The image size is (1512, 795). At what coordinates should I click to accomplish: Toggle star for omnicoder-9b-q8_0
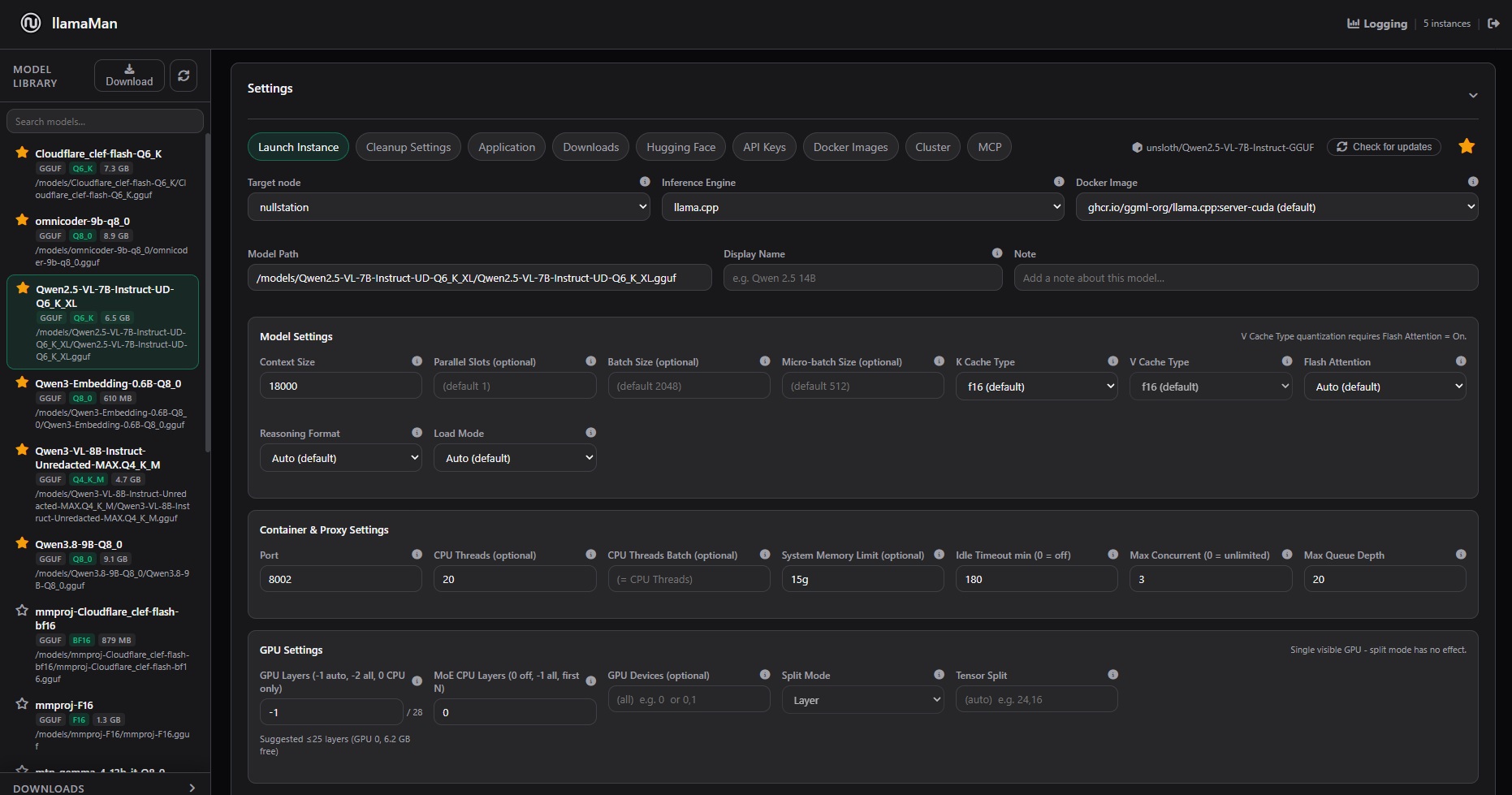[22, 220]
